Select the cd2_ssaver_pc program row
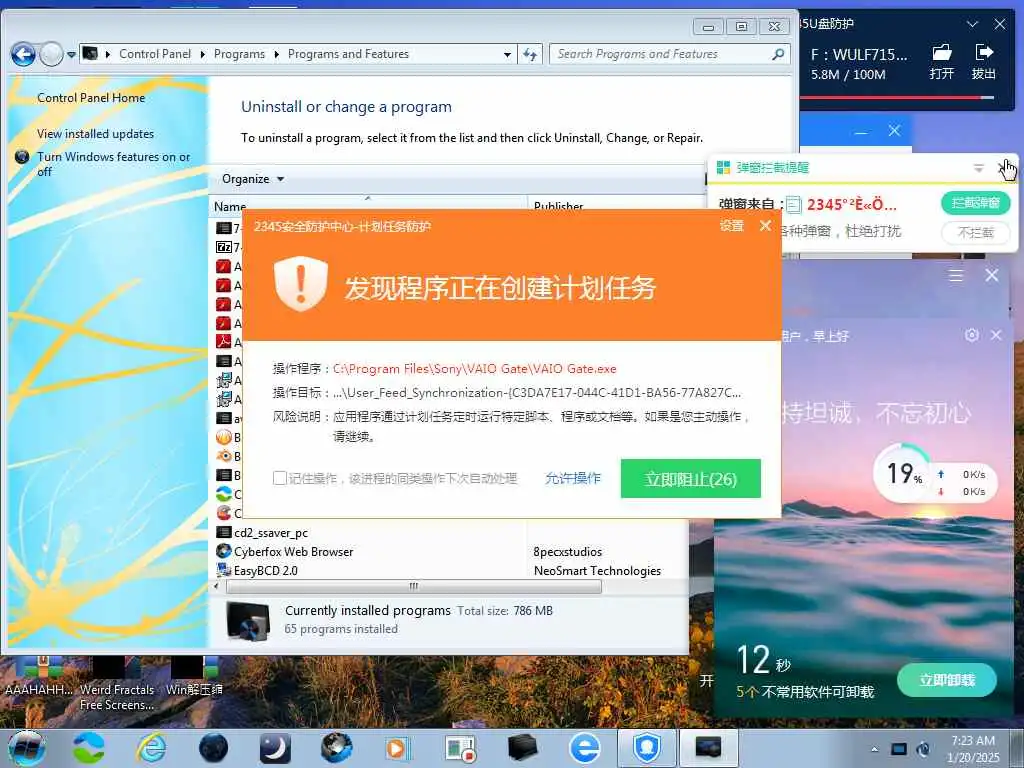Image resolution: width=1024 pixels, height=768 pixels. 271,533
